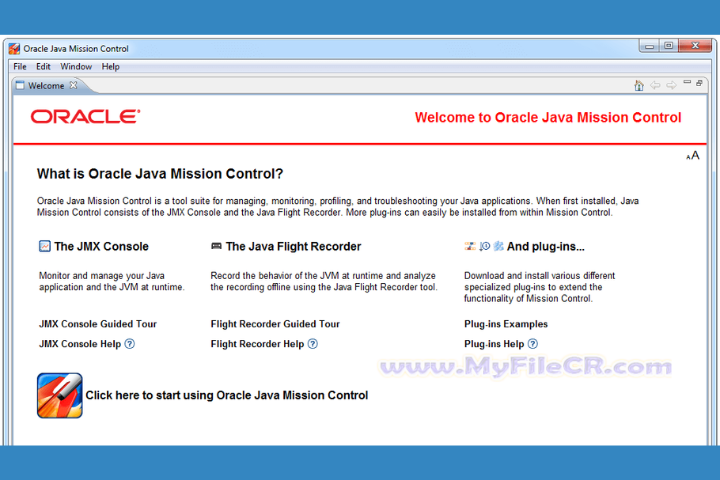Open Plug-ins Help link
Image resolution: width=720 pixels, height=480 pixels.
[494, 344]
